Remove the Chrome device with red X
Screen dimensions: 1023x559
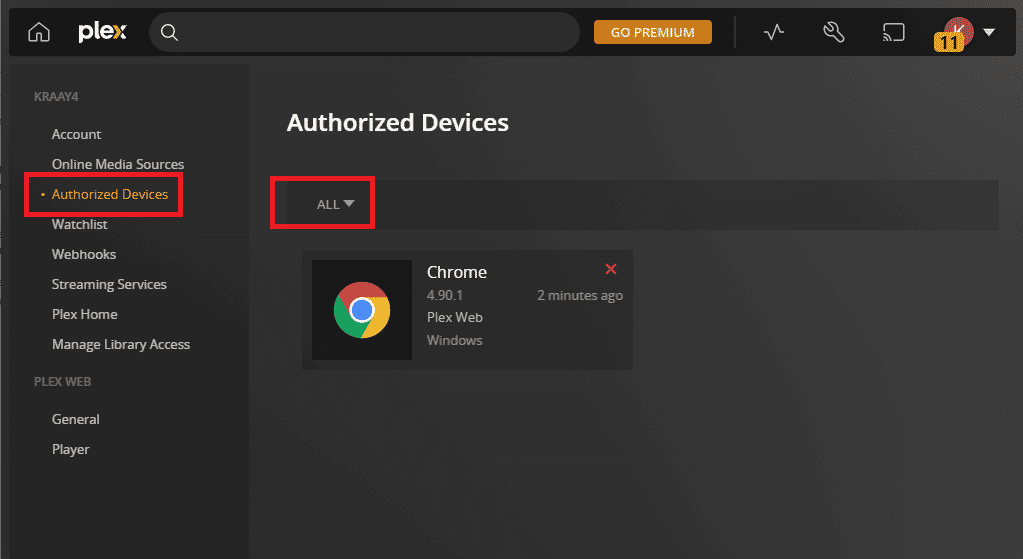(611, 269)
